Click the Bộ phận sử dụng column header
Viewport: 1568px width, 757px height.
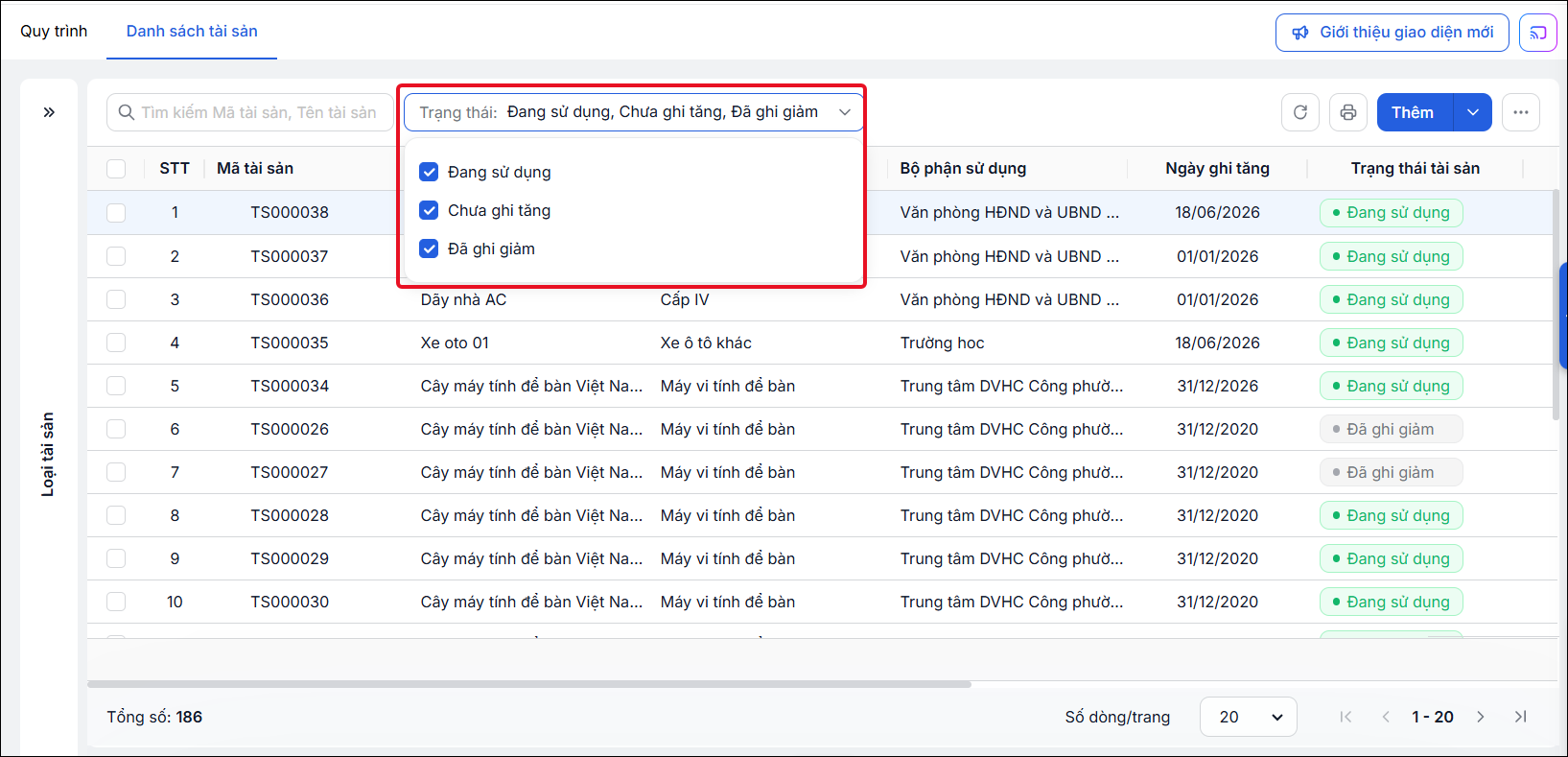[x=963, y=168]
